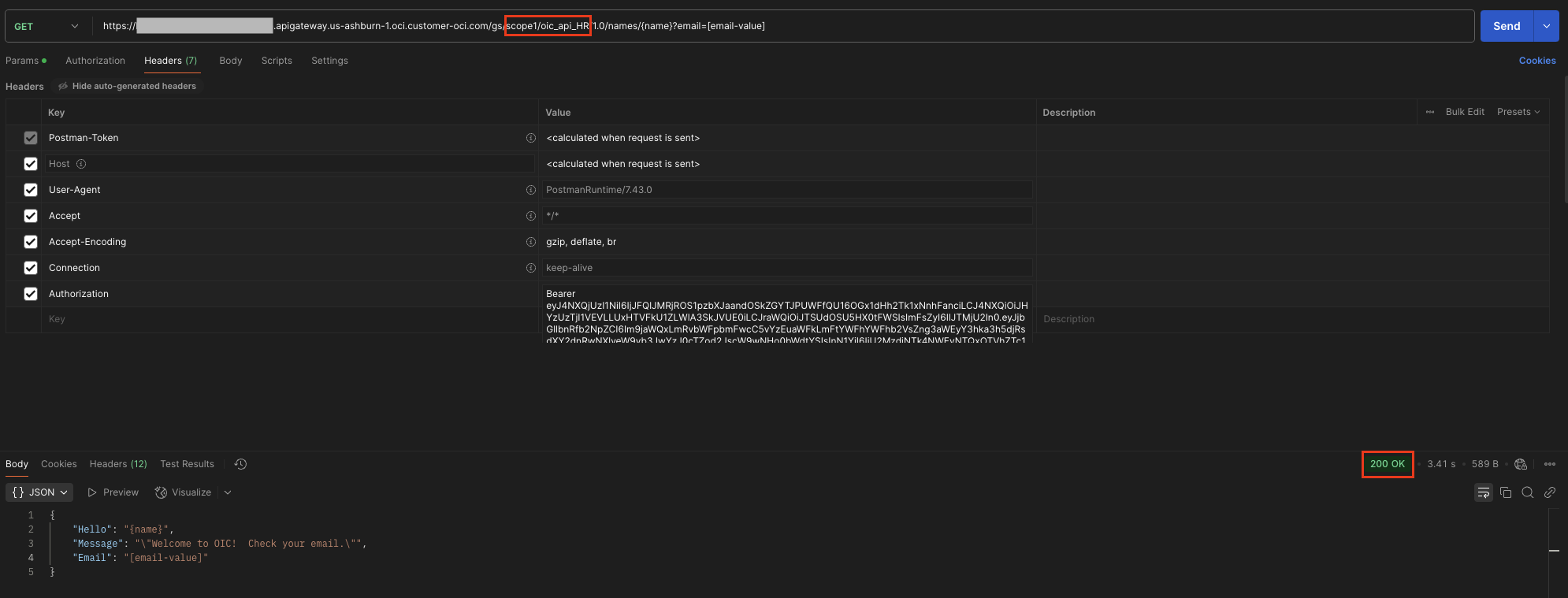Open the GET method dropdown
This screenshot has height=598, width=1568.
(x=47, y=26)
